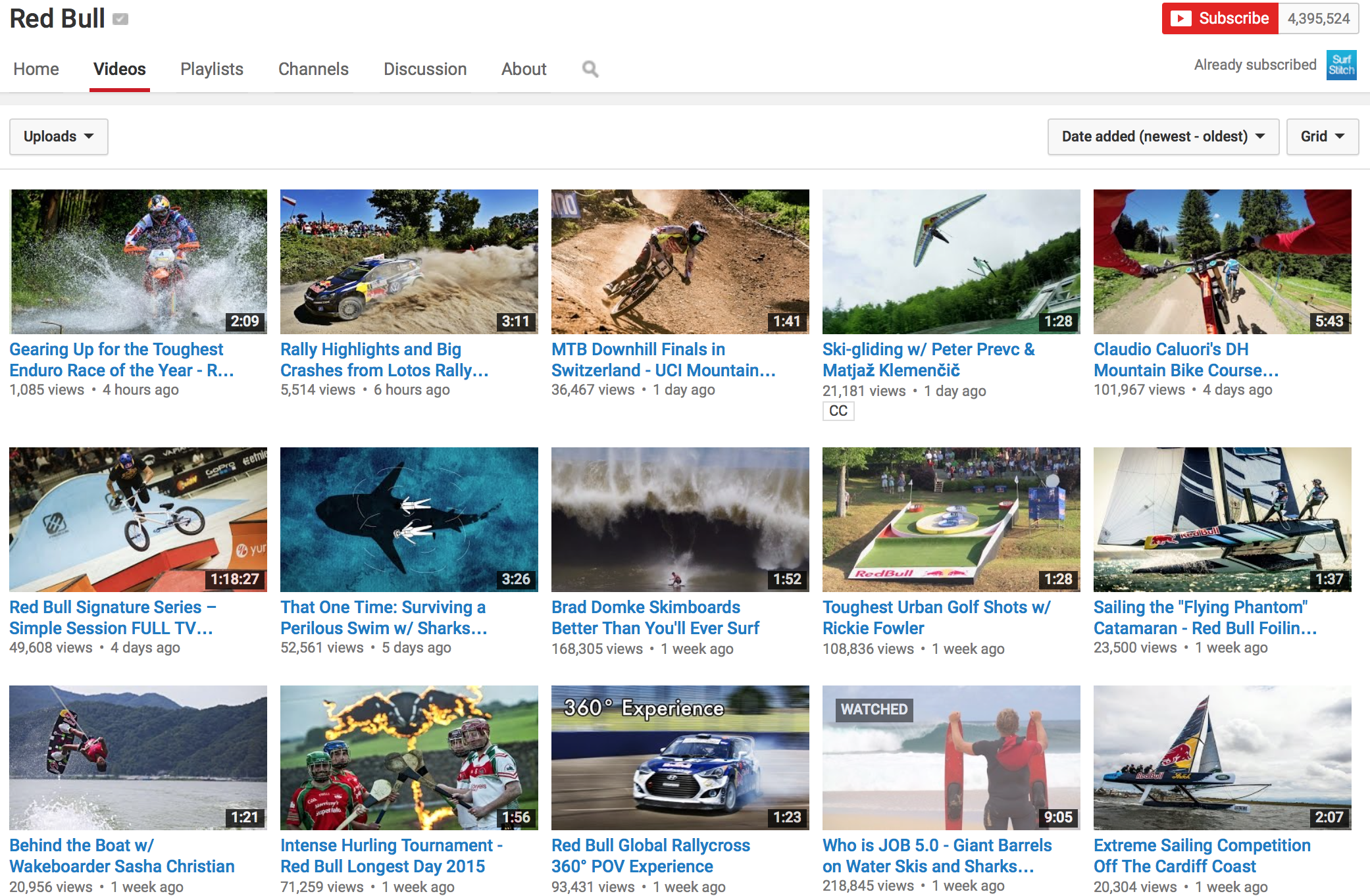Select the Videos tab
This screenshot has width=1370, height=896.
119,69
